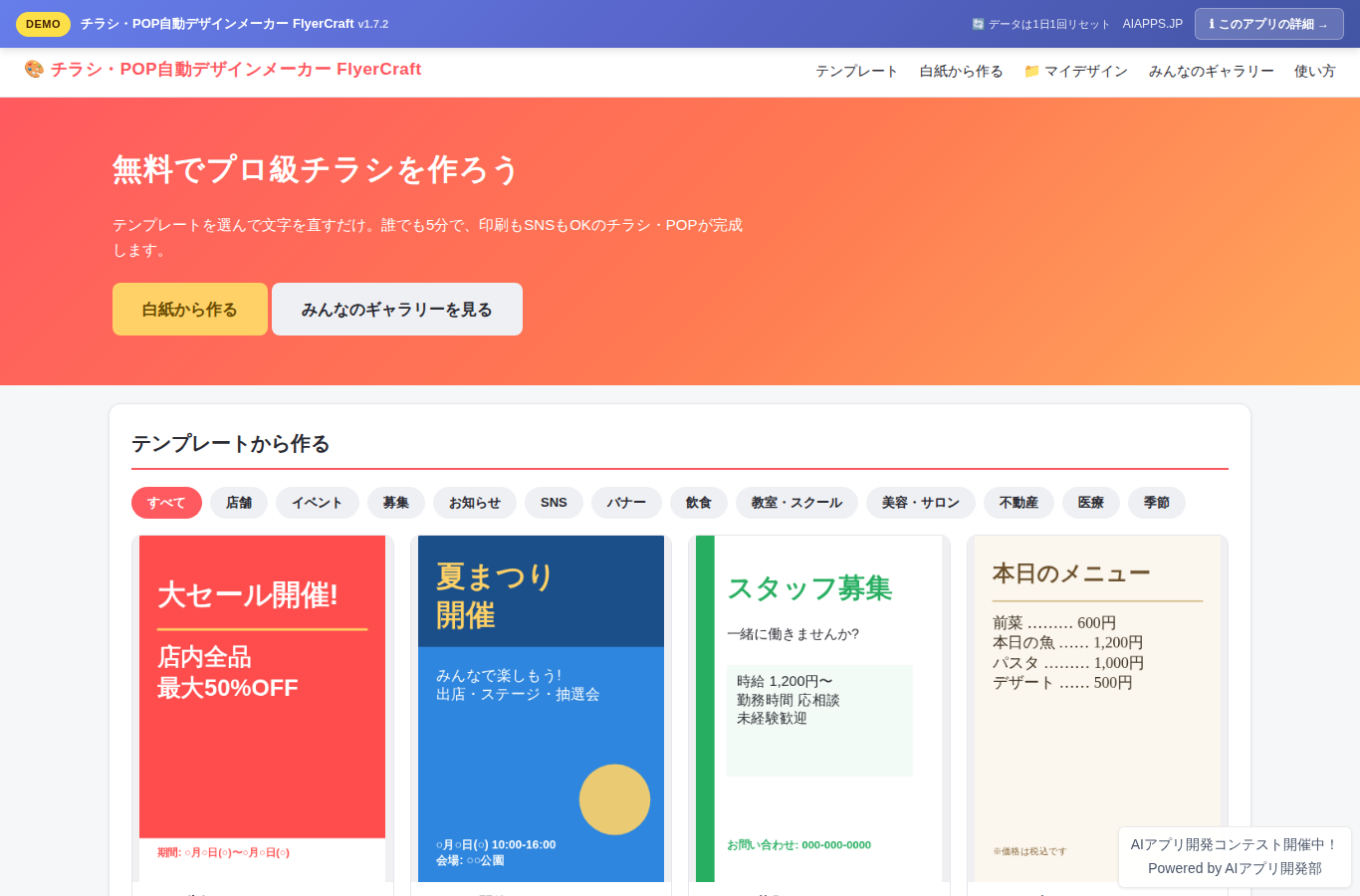Open the 本日のメニュー template thumbnail
This screenshot has height=896, width=1360.
[x=1097, y=709]
